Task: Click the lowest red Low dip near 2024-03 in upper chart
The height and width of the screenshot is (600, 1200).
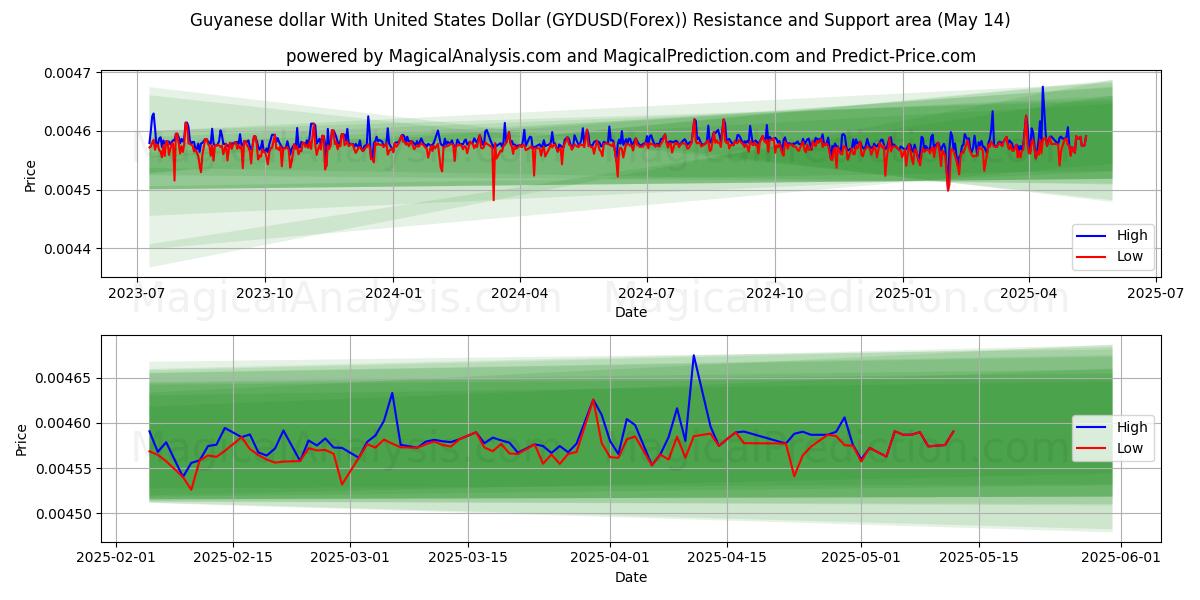Action: coord(493,198)
